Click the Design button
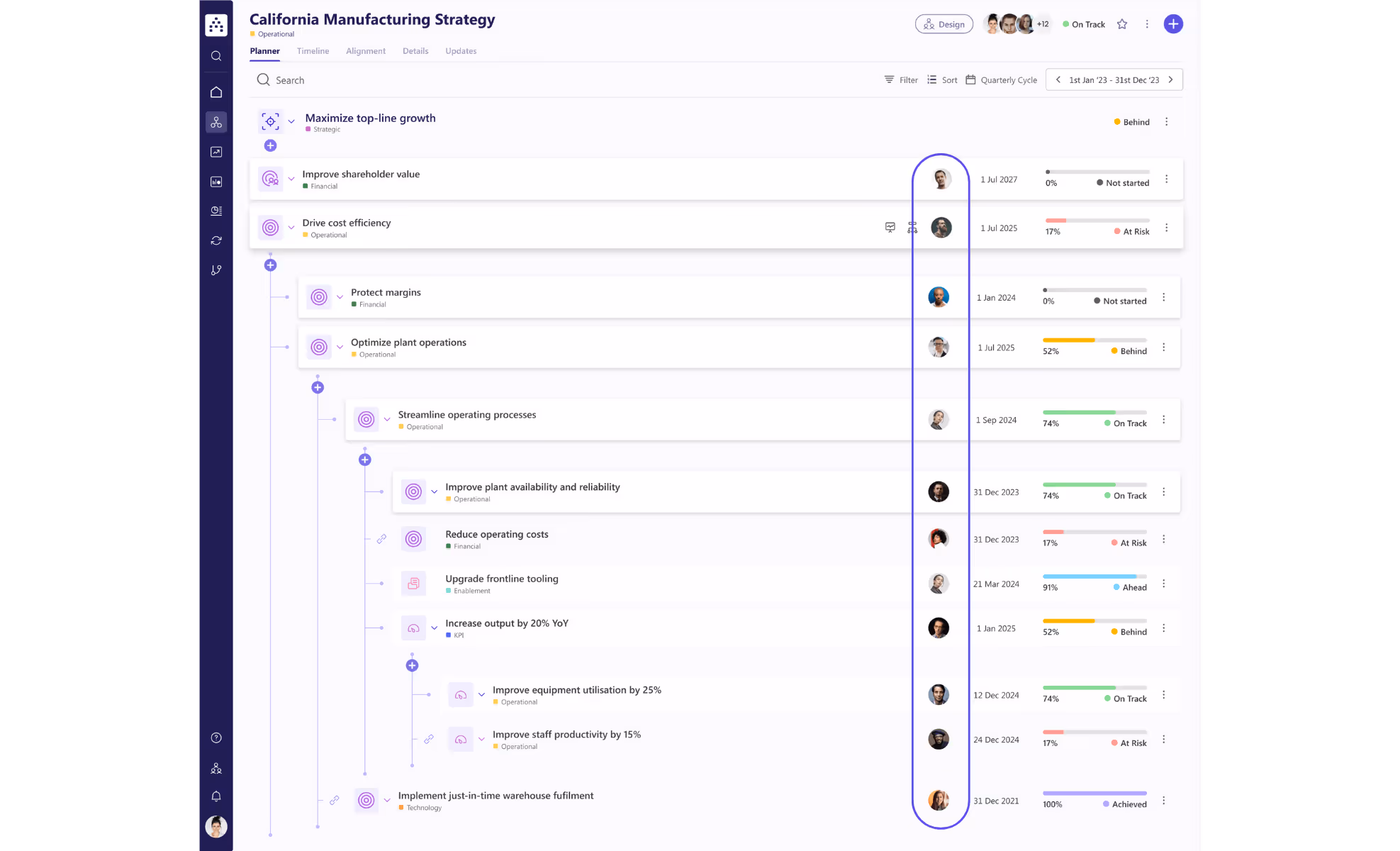1400x851 pixels. tap(943, 24)
